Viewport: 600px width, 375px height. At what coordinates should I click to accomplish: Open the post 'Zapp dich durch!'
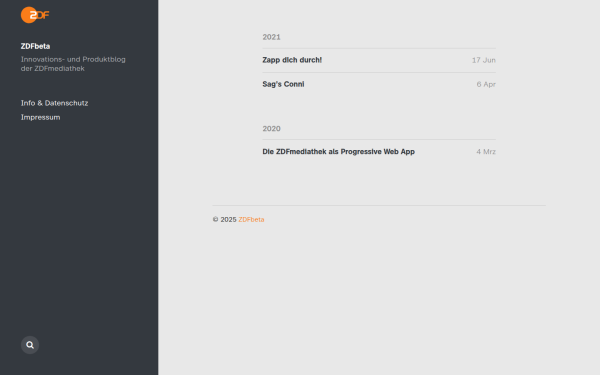tap(292, 60)
